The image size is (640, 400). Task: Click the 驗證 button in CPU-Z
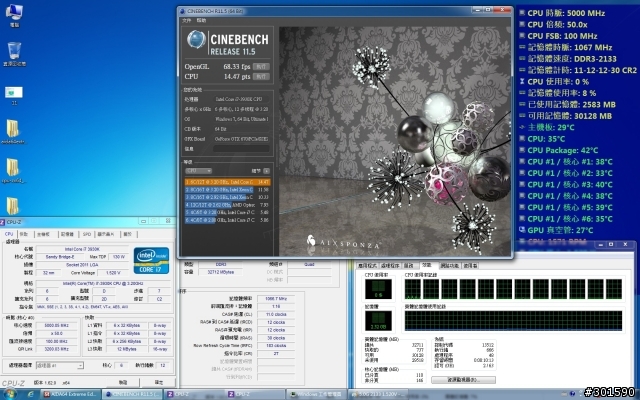click(123, 382)
